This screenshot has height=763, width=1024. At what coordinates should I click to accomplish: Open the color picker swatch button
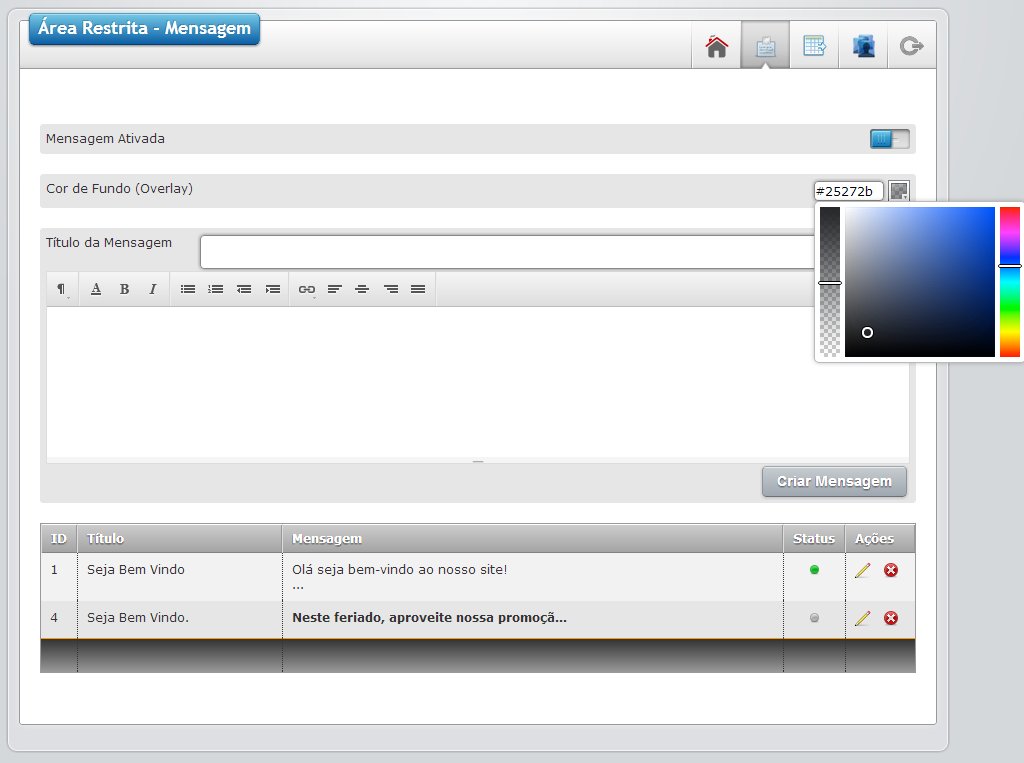[x=899, y=191]
